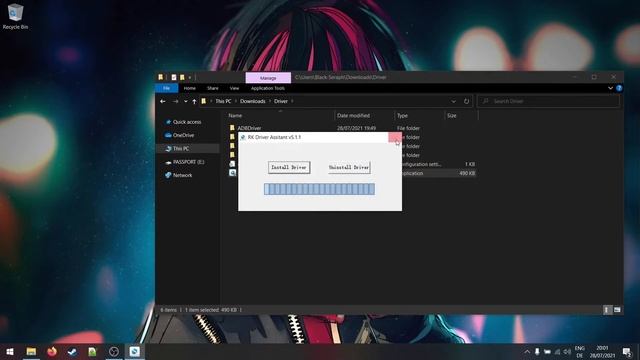Open the Windows Start menu
Viewport: 640px width, 360px height.
pos(10,351)
